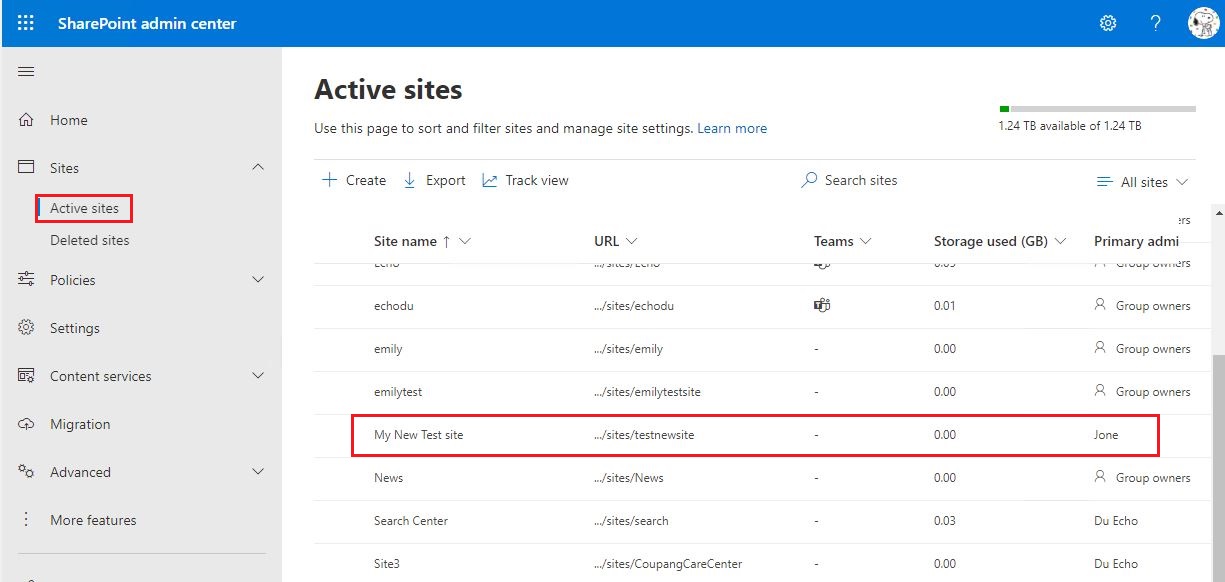Create a new site
1225x582 pixels.
(352, 180)
